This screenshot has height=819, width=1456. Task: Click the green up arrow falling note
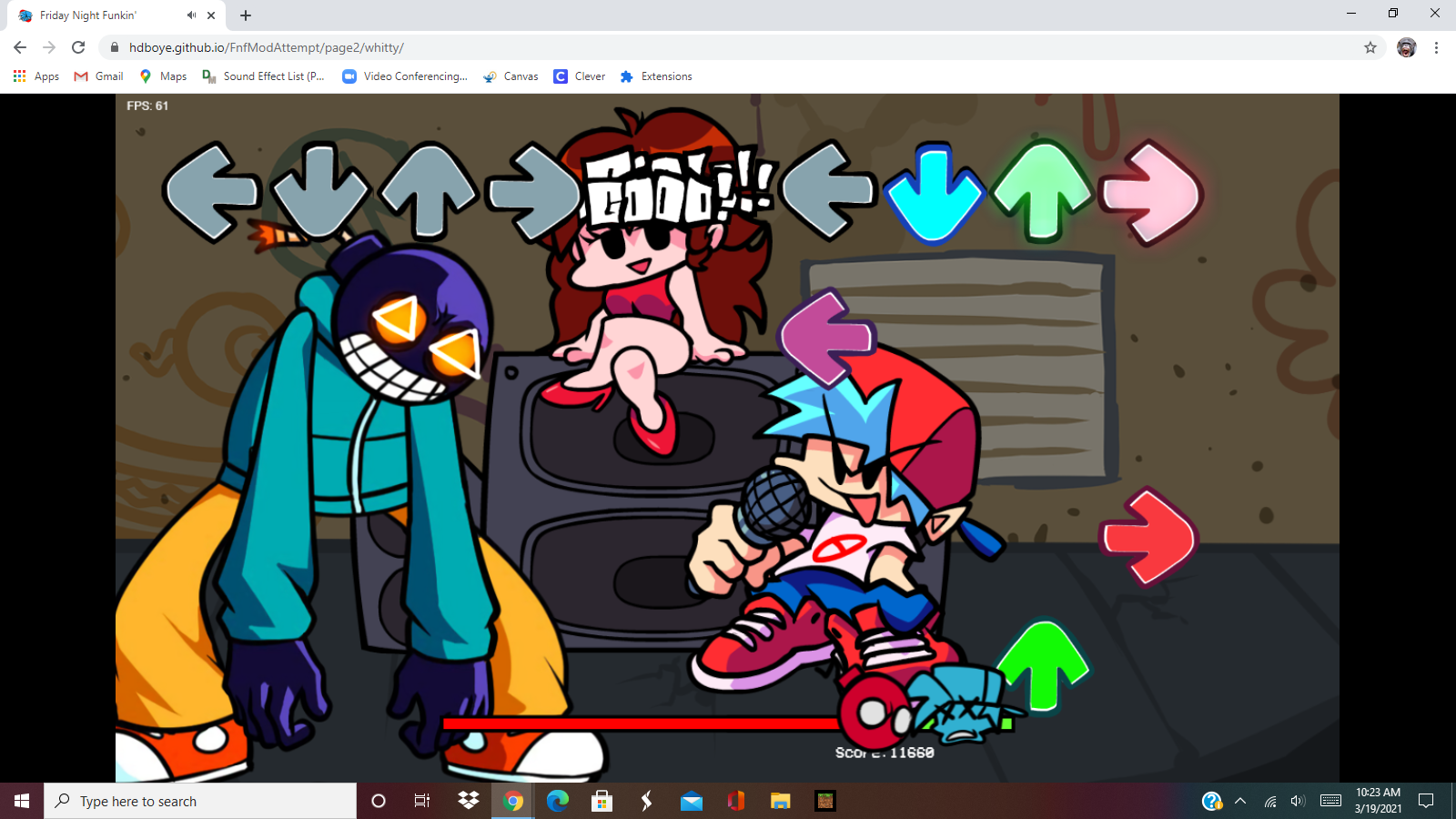(x=1043, y=667)
